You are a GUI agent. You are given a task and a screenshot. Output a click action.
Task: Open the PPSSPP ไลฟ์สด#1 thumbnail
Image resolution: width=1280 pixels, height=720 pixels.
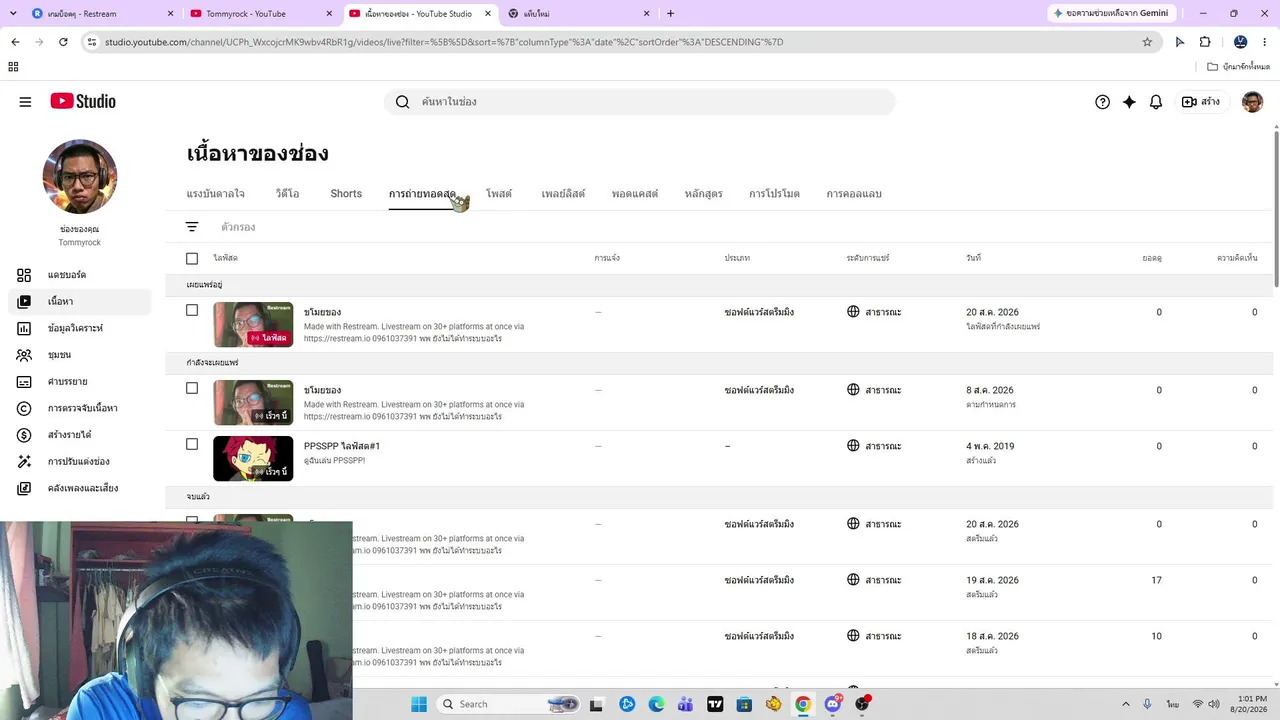click(x=253, y=459)
